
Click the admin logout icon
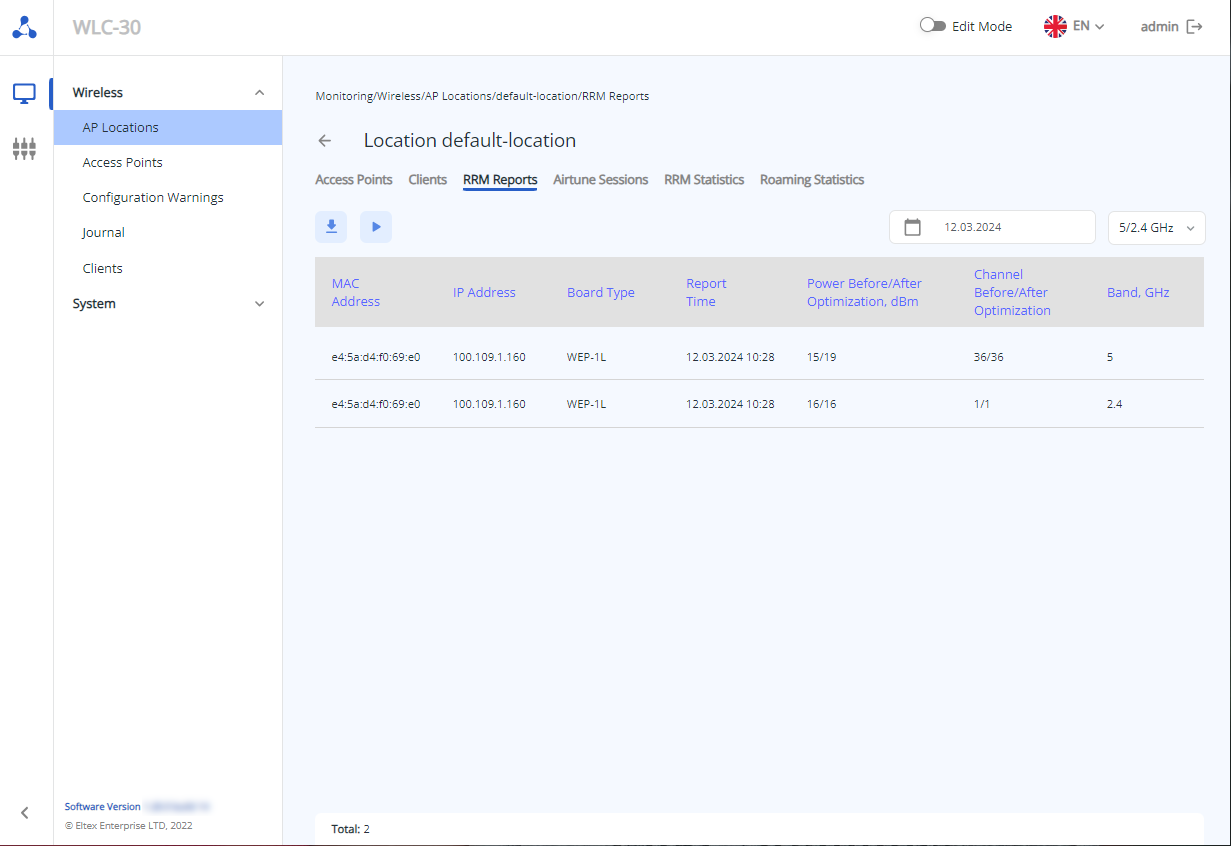(x=1194, y=27)
